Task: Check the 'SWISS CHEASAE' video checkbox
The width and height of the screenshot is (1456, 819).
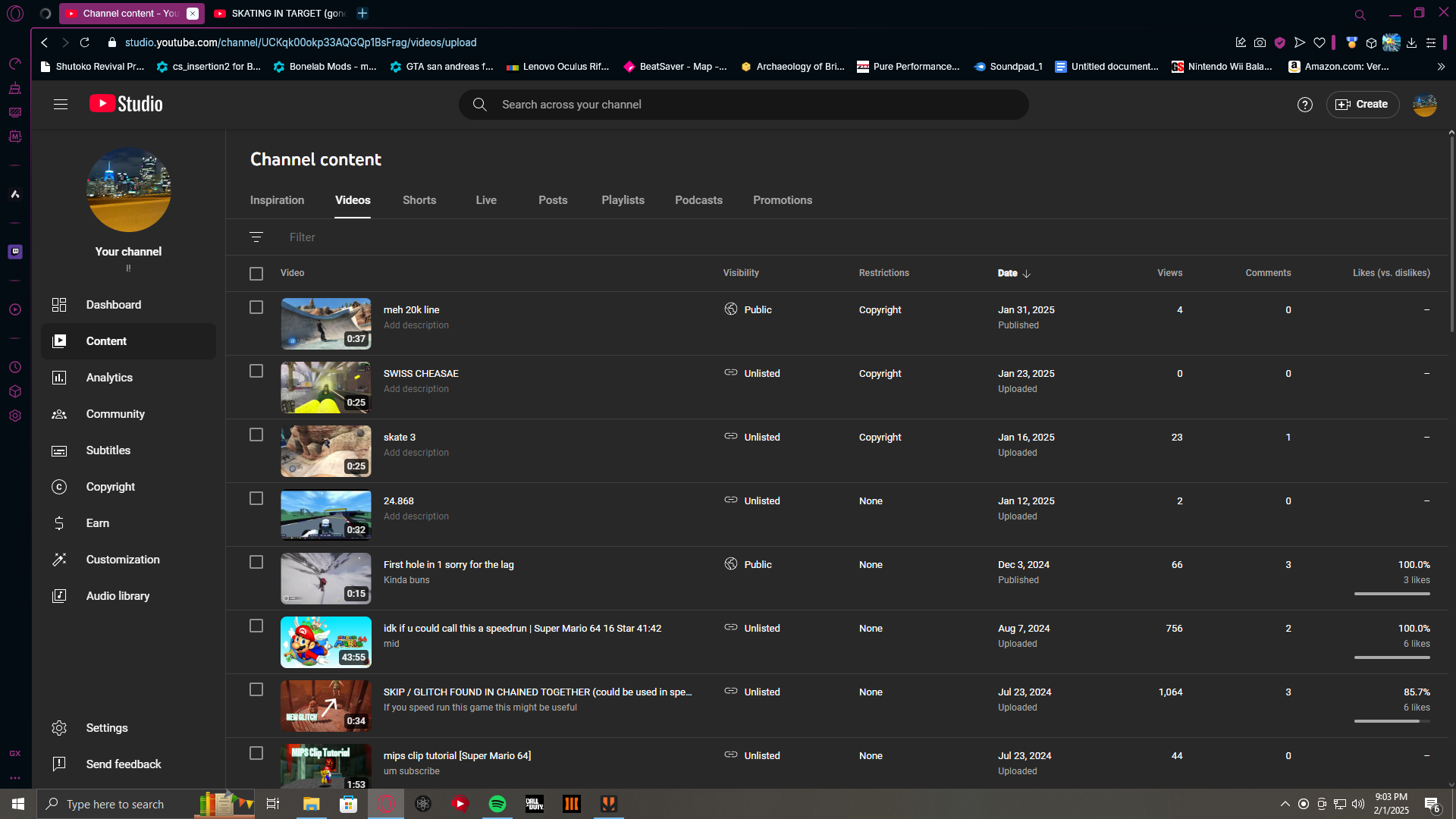Action: point(256,371)
